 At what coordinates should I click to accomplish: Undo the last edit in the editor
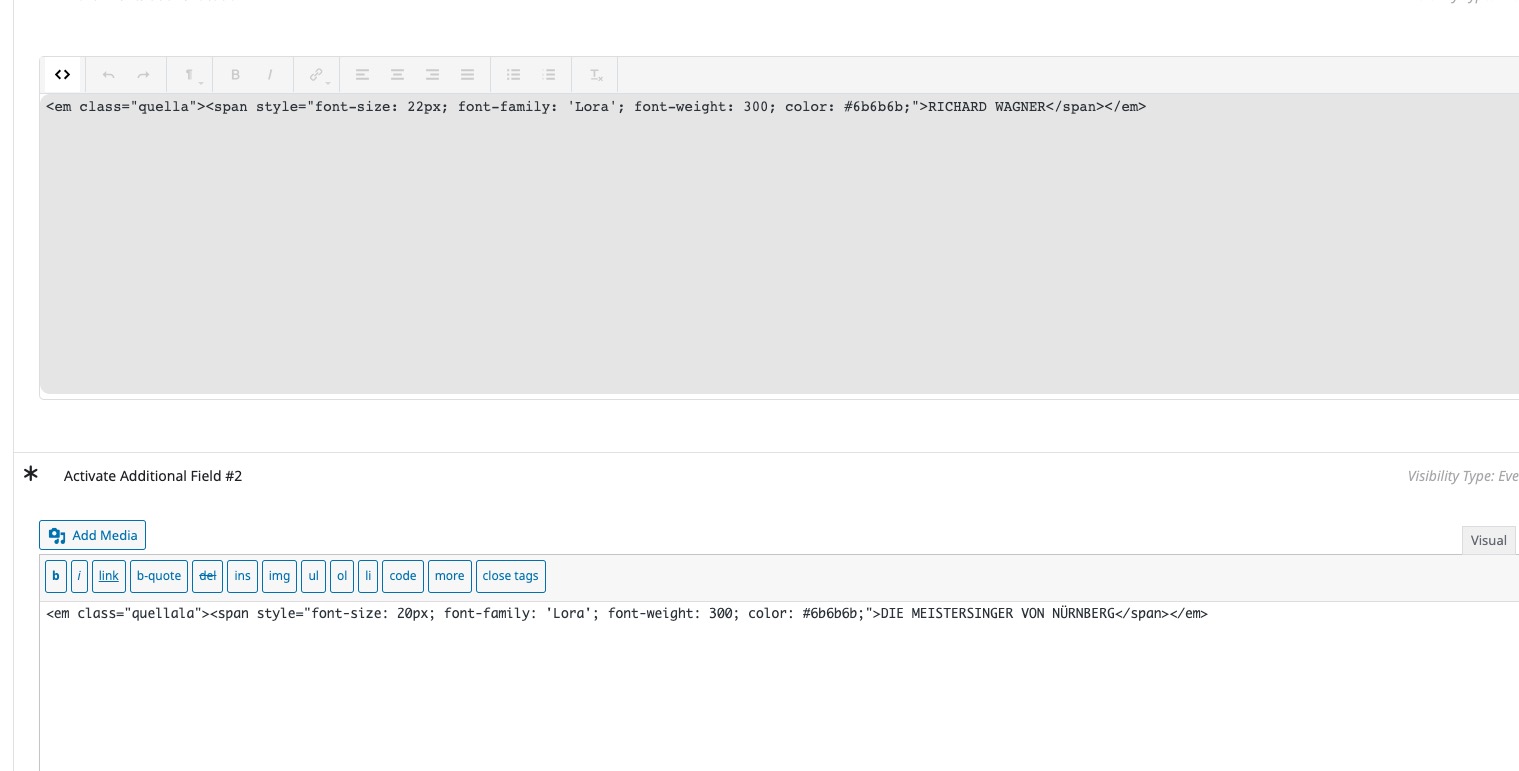[108, 75]
